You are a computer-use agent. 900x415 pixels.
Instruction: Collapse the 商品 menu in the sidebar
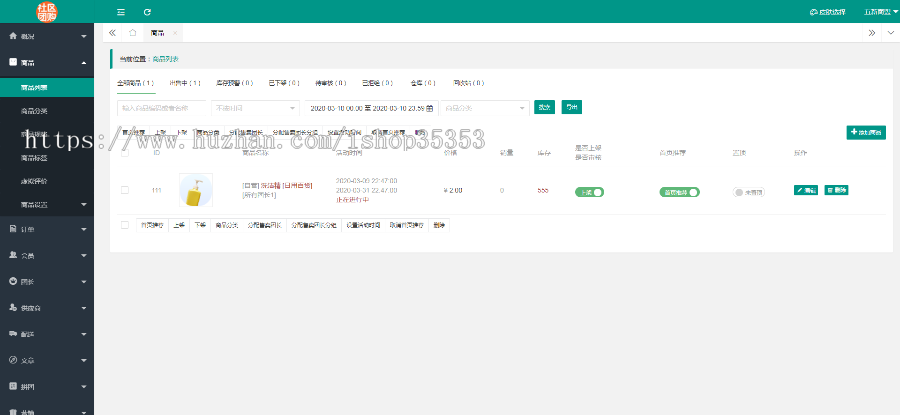point(46,62)
